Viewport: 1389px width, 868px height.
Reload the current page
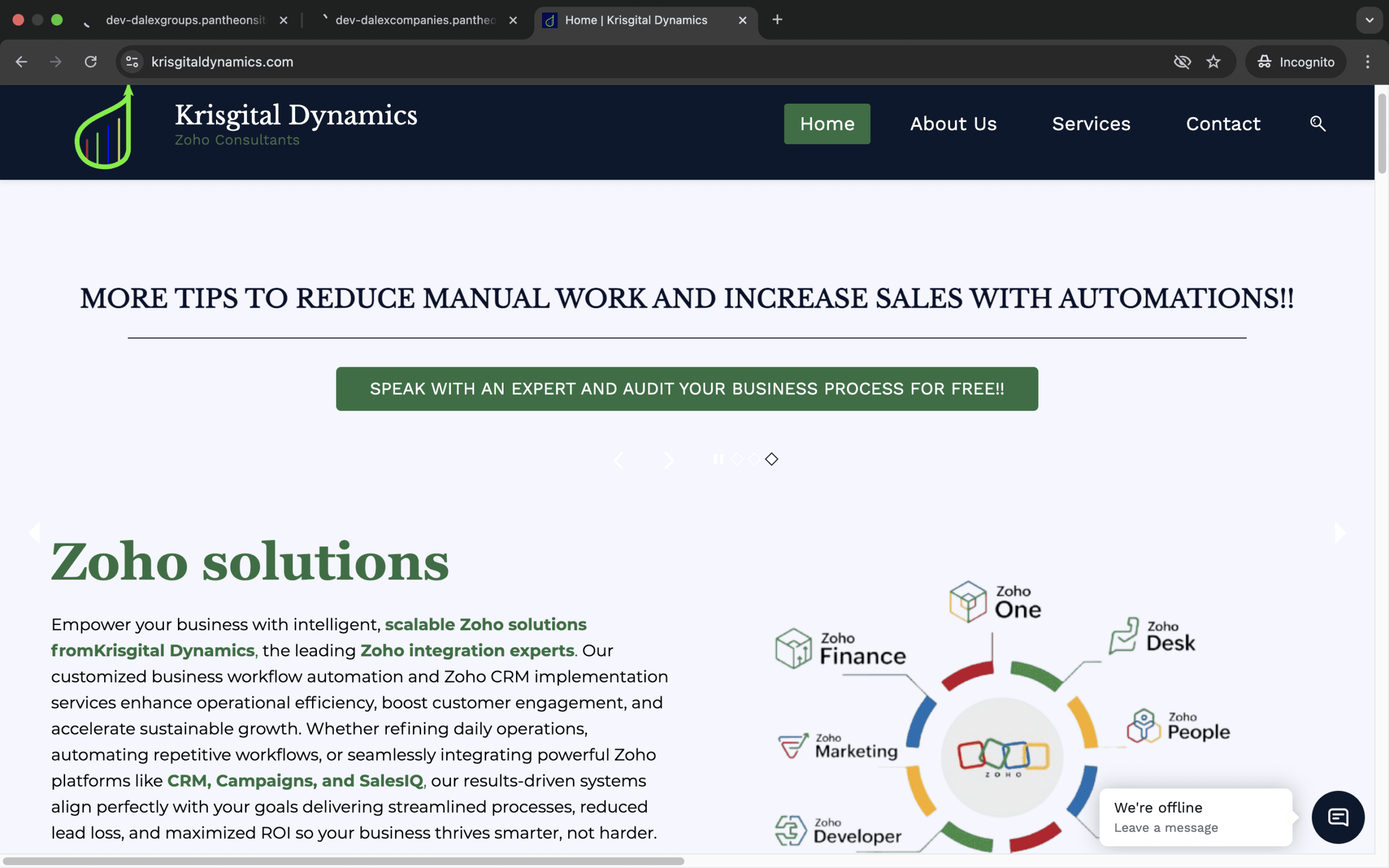click(x=91, y=62)
